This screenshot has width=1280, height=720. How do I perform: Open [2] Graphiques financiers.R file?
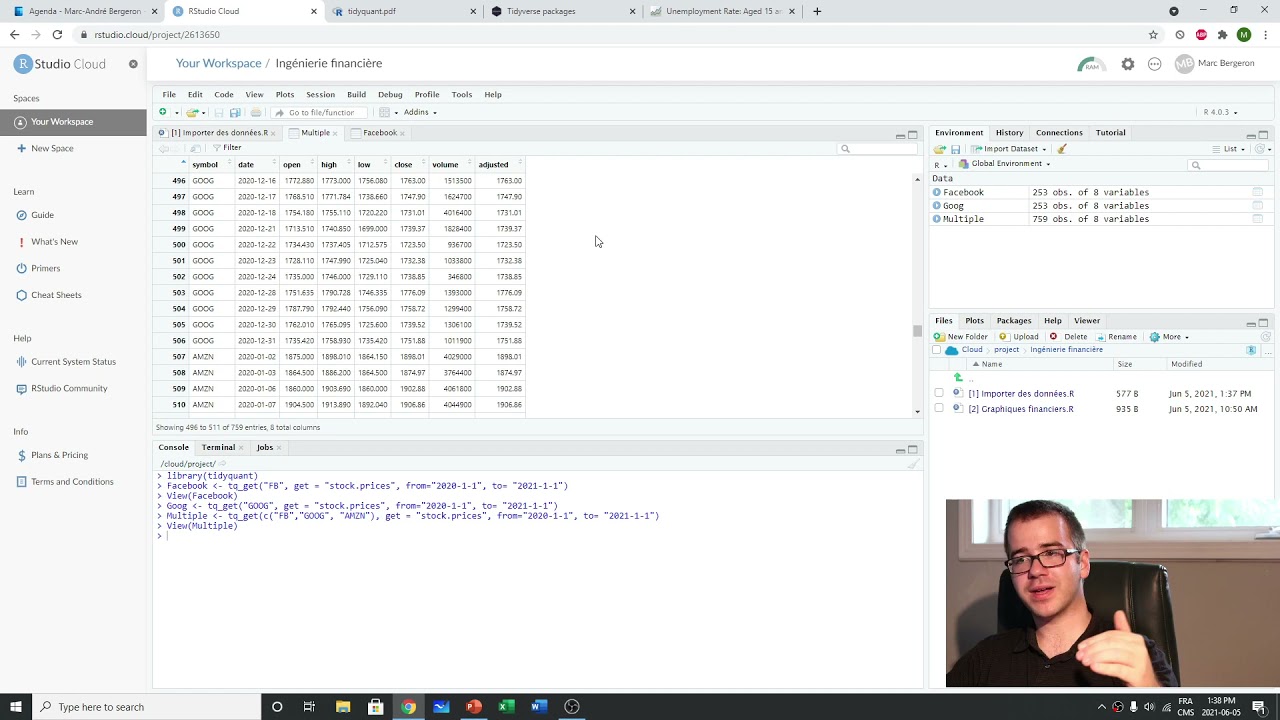pyautogui.click(x=1021, y=409)
